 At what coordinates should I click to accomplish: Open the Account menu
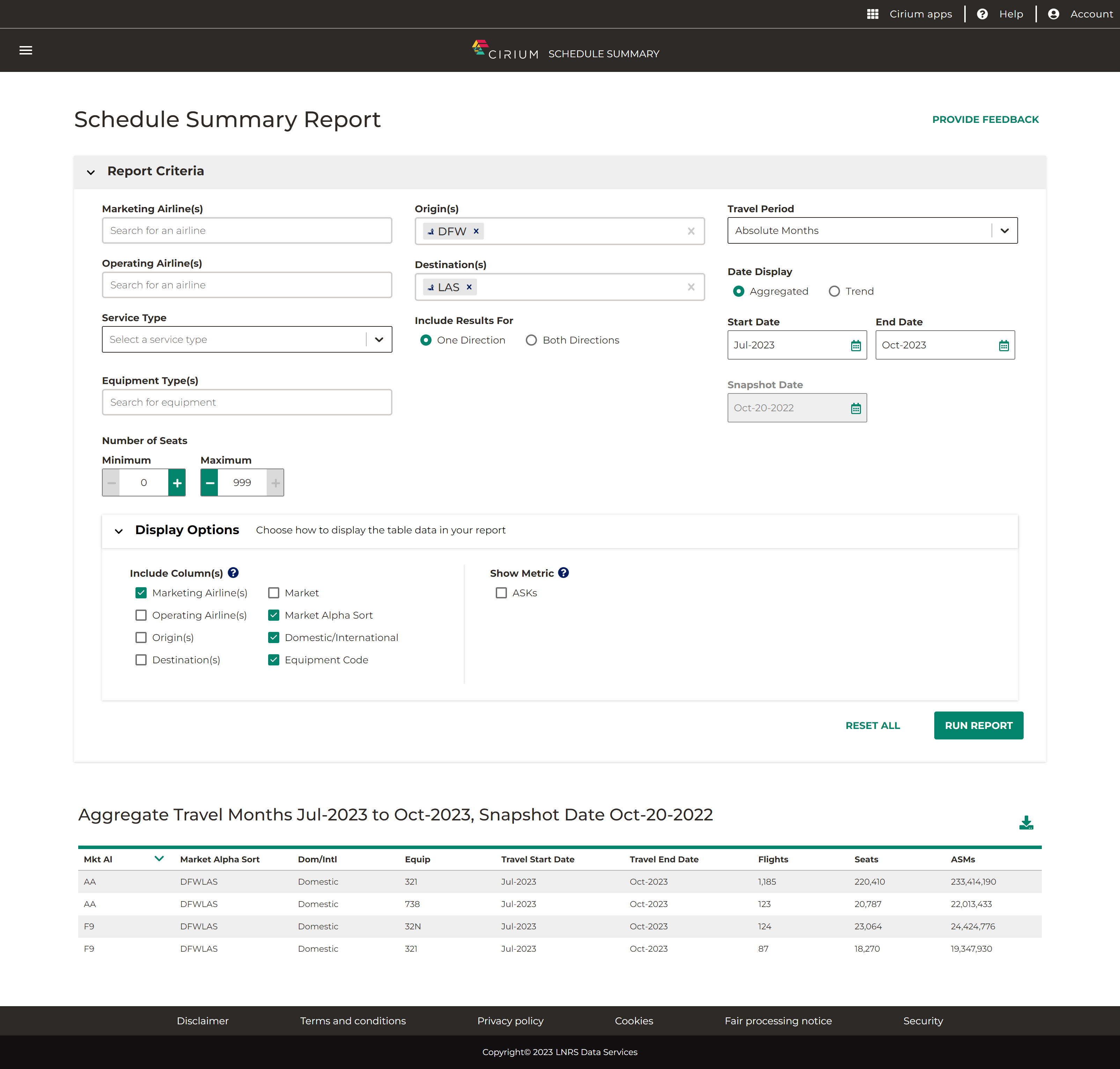pyautogui.click(x=1080, y=14)
